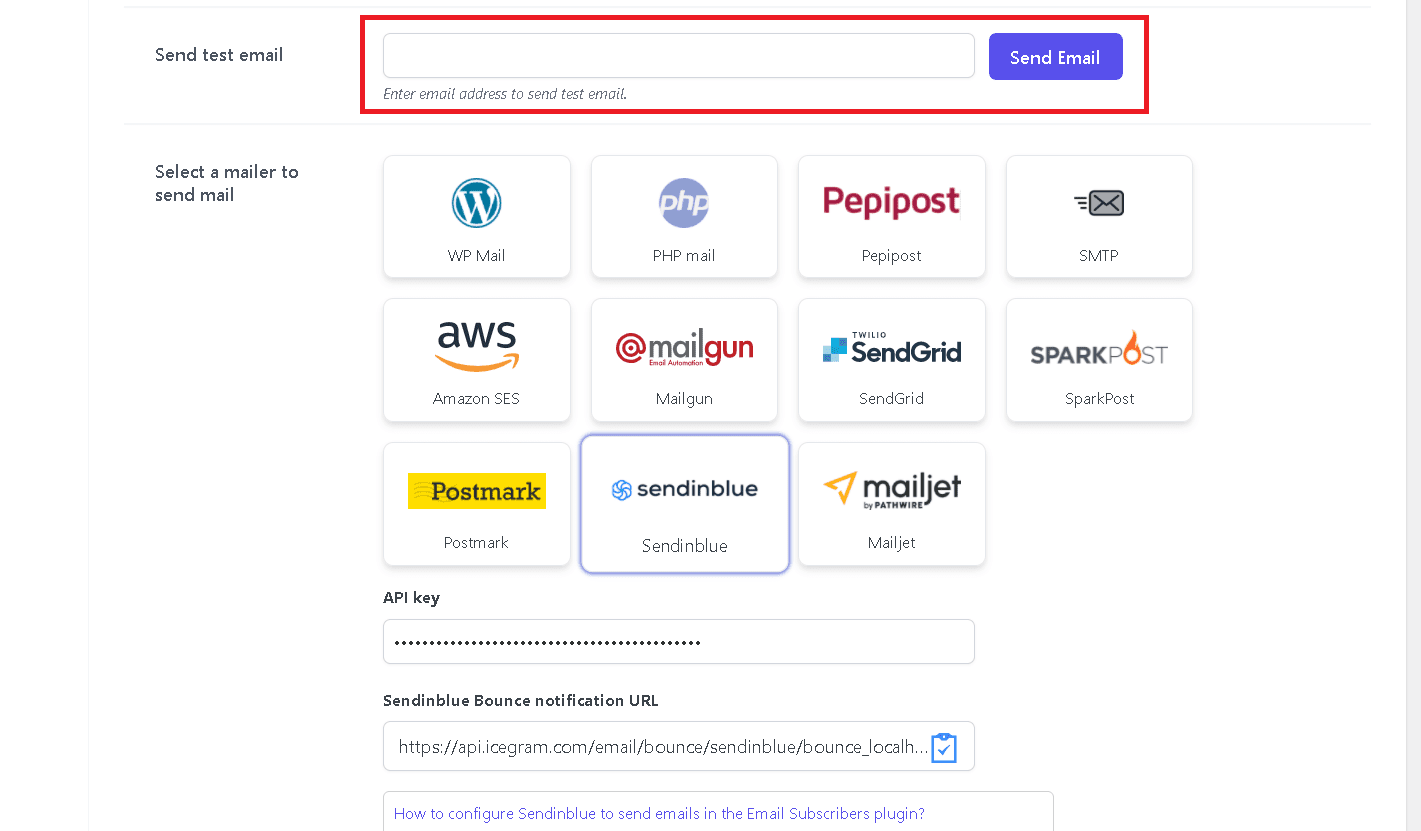The image size is (1421, 831).
Task: Pick the Twilio SendGrid logo
Action: [x=891, y=347]
